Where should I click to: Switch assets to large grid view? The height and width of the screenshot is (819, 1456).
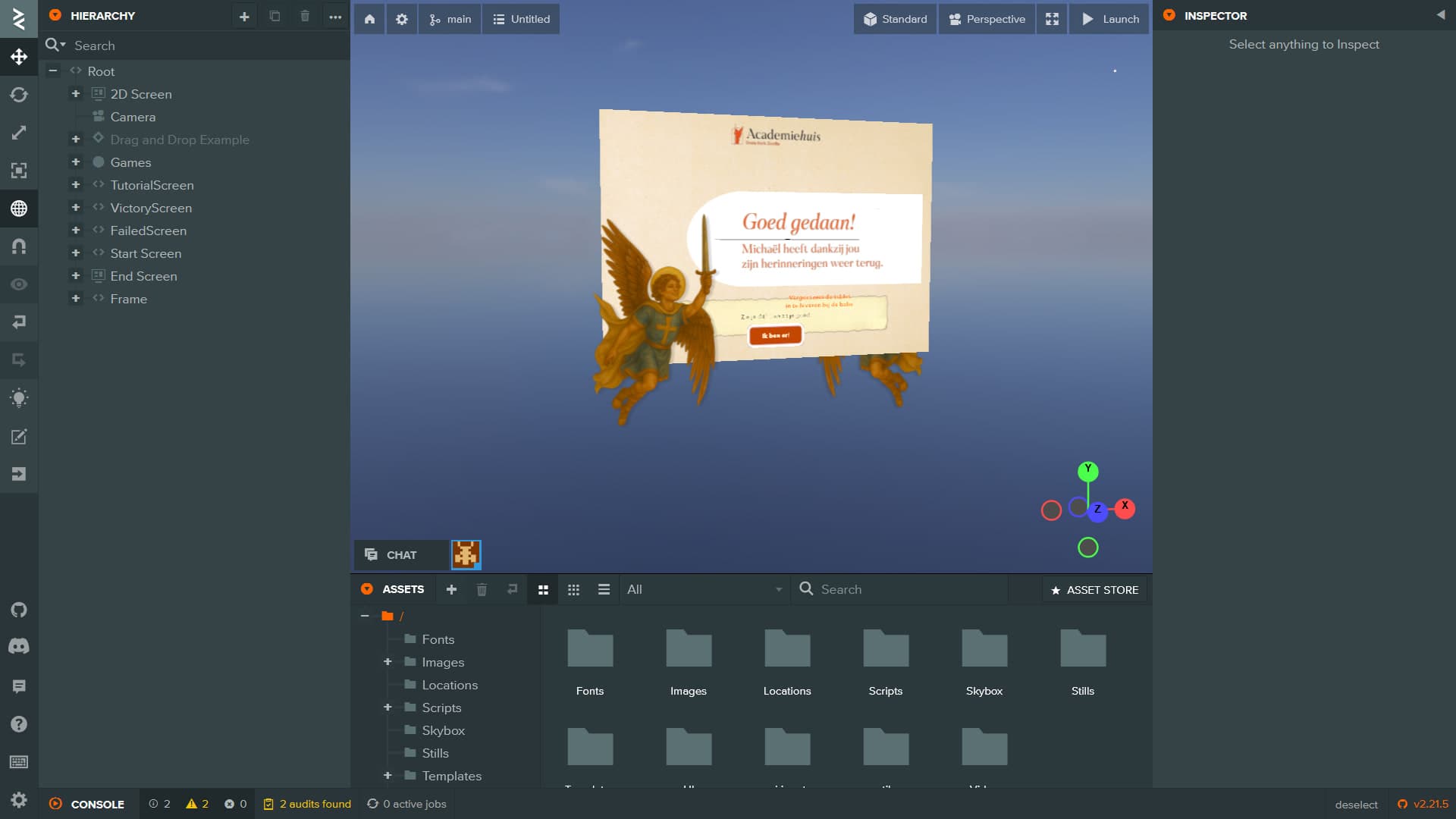[x=543, y=589]
